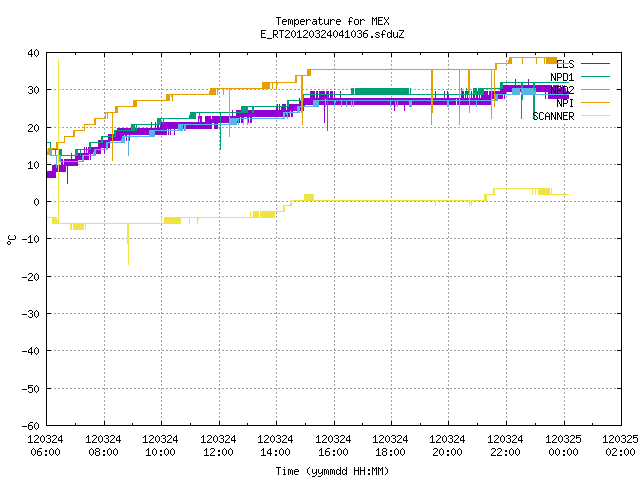Click the y-axis tick label 30
Screen dimensions: 640x480
click(33, 90)
